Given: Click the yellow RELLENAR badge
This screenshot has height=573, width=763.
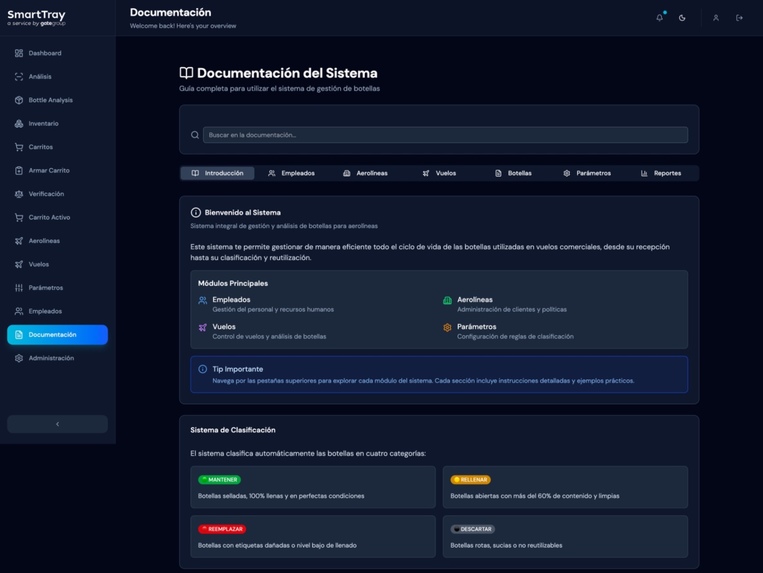Looking at the screenshot, I should point(471,480).
